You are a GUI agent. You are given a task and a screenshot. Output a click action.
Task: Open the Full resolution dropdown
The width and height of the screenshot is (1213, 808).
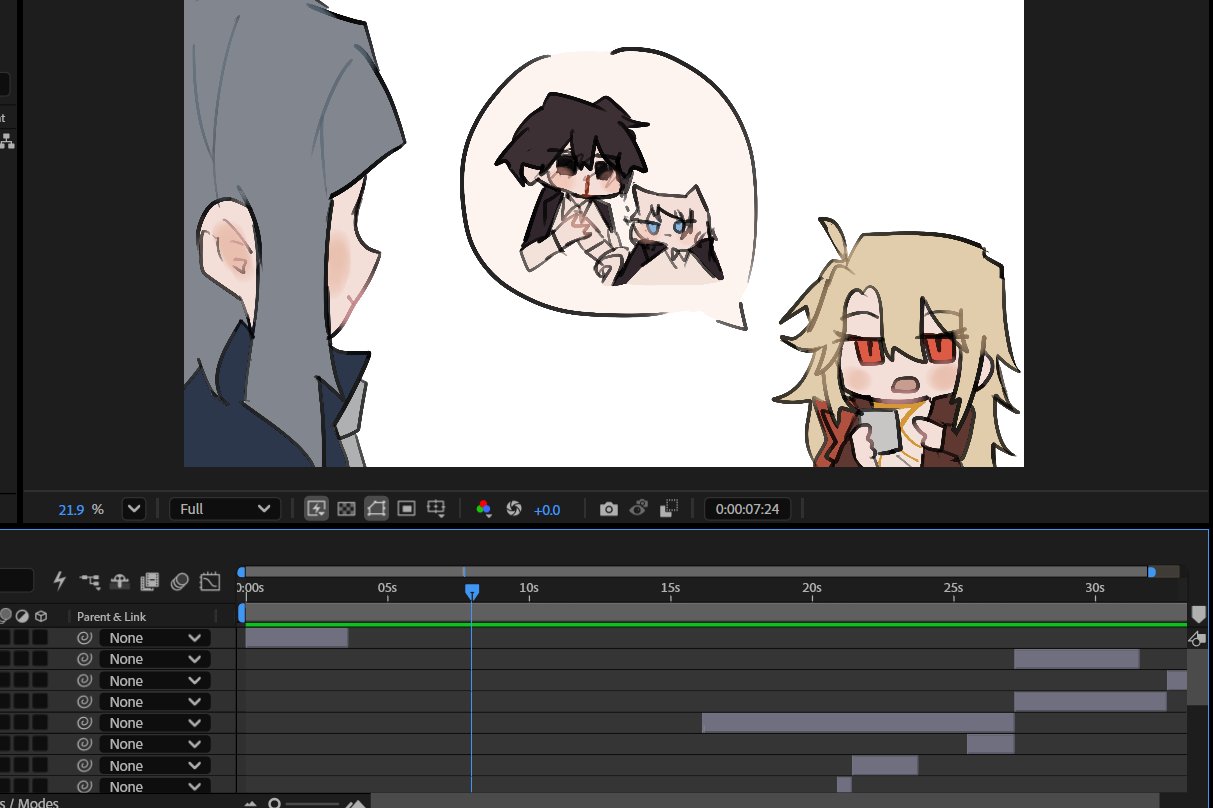click(225, 509)
